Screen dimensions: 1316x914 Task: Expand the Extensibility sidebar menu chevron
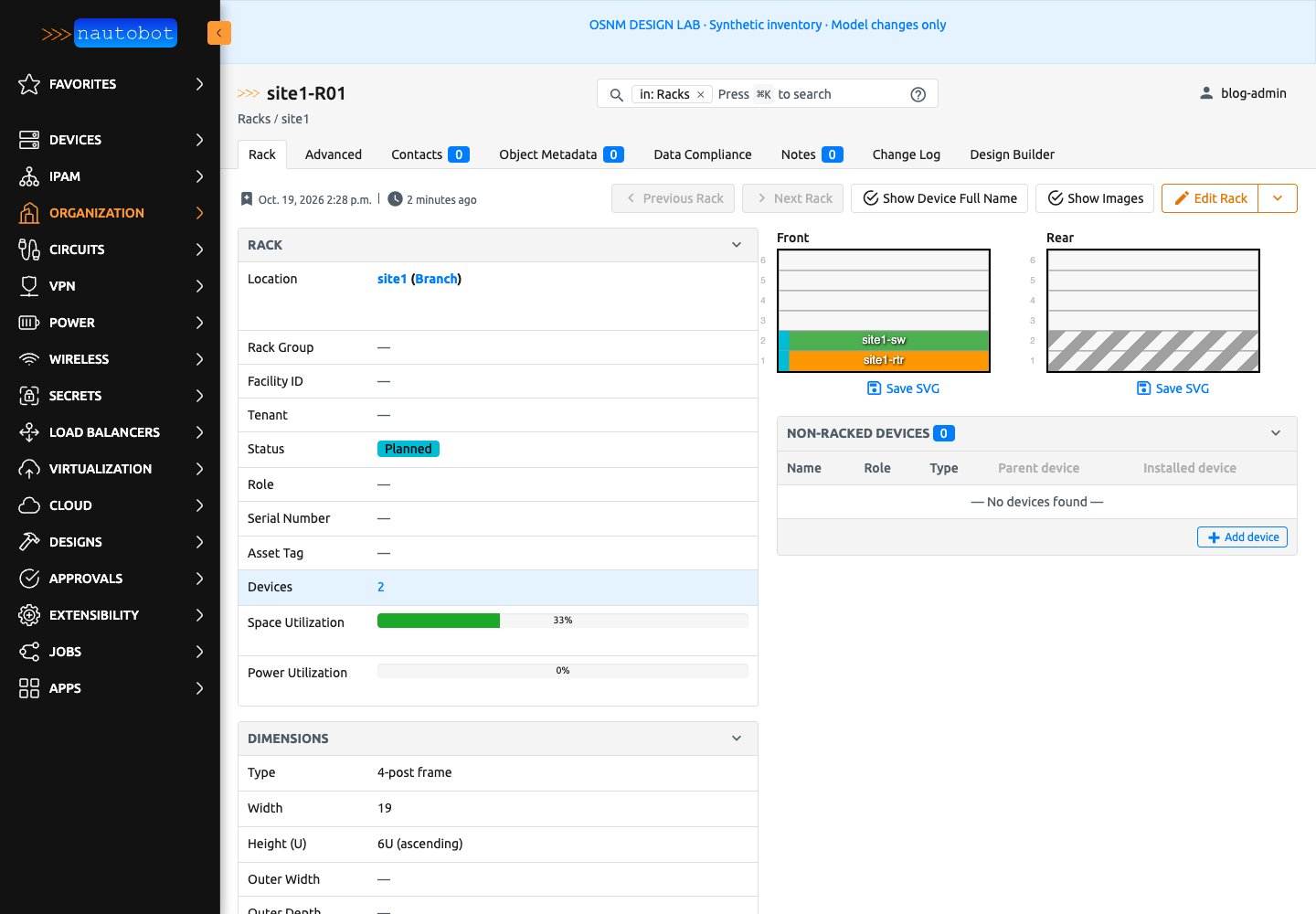coord(199,615)
